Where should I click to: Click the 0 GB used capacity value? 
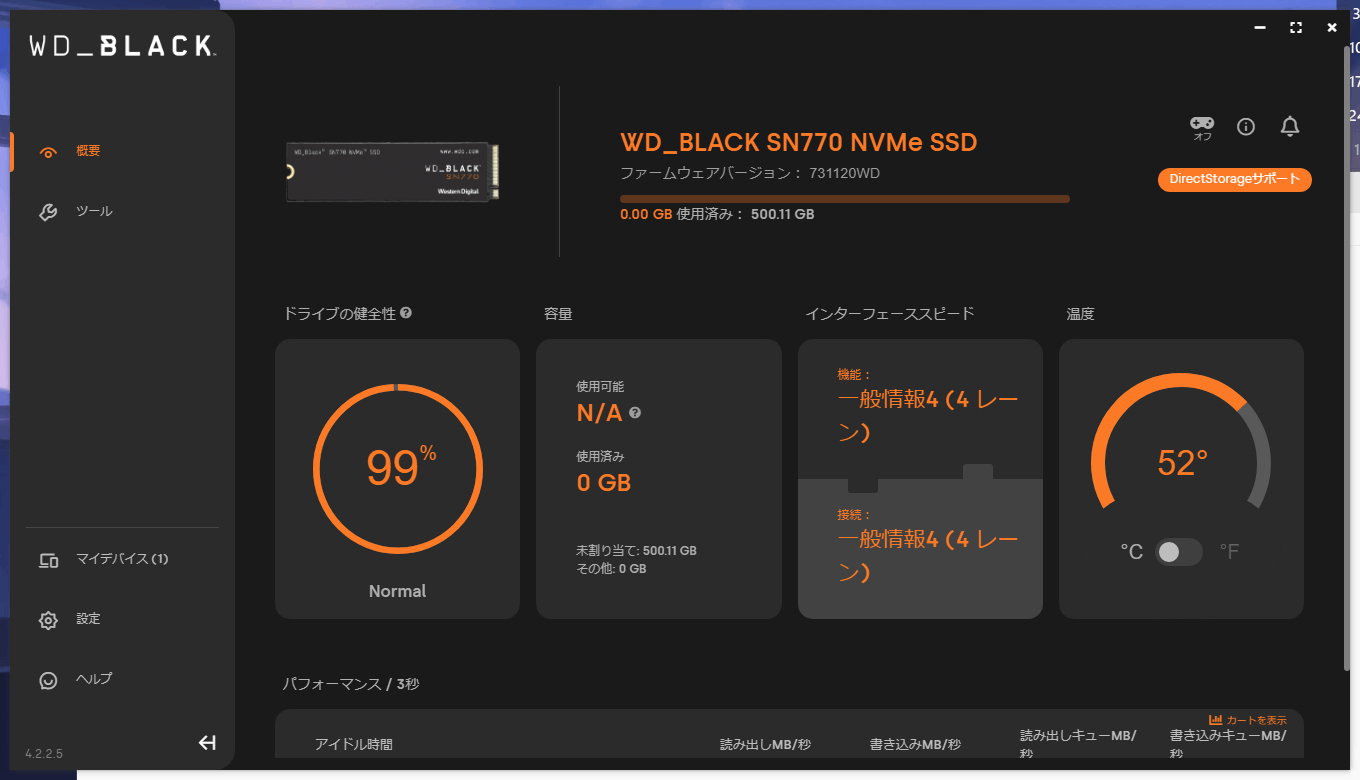(604, 483)
